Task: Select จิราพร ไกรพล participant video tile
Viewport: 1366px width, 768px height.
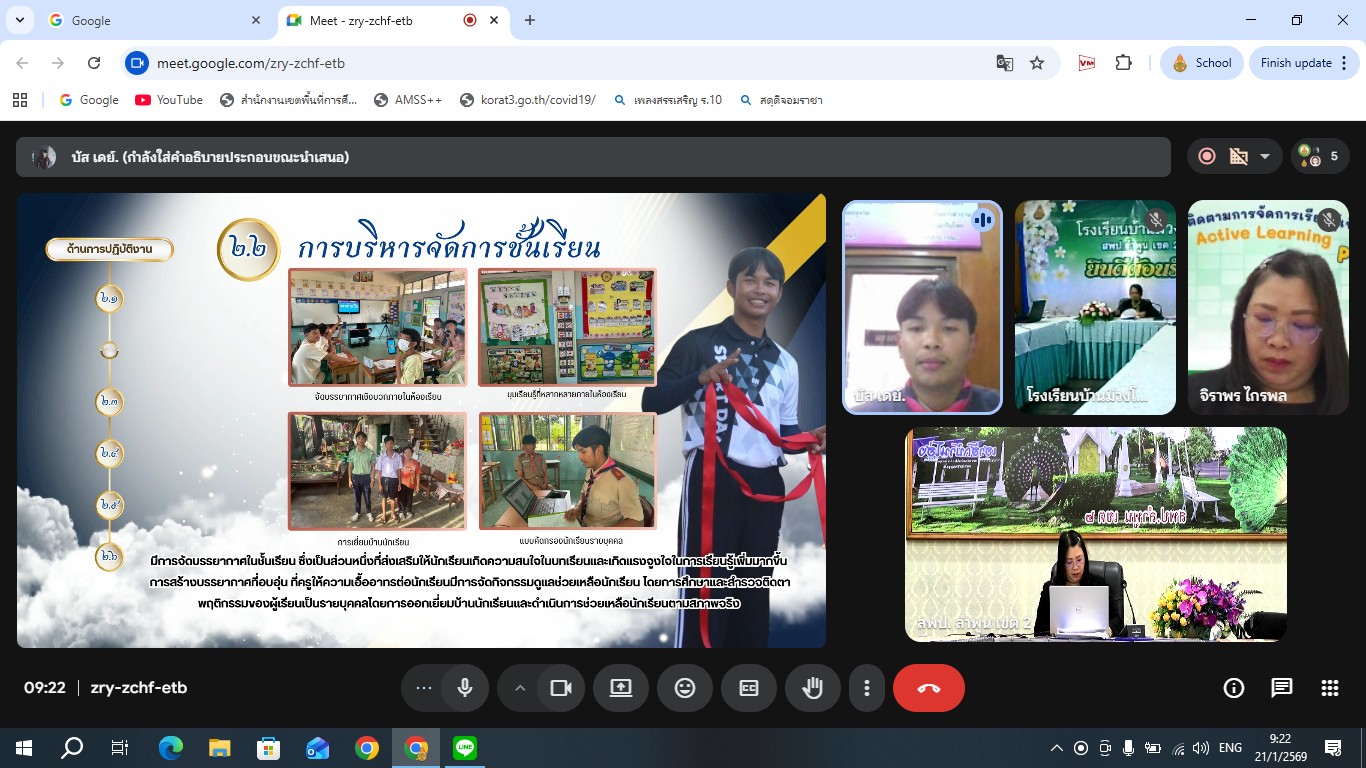Action: [1266, 307]
